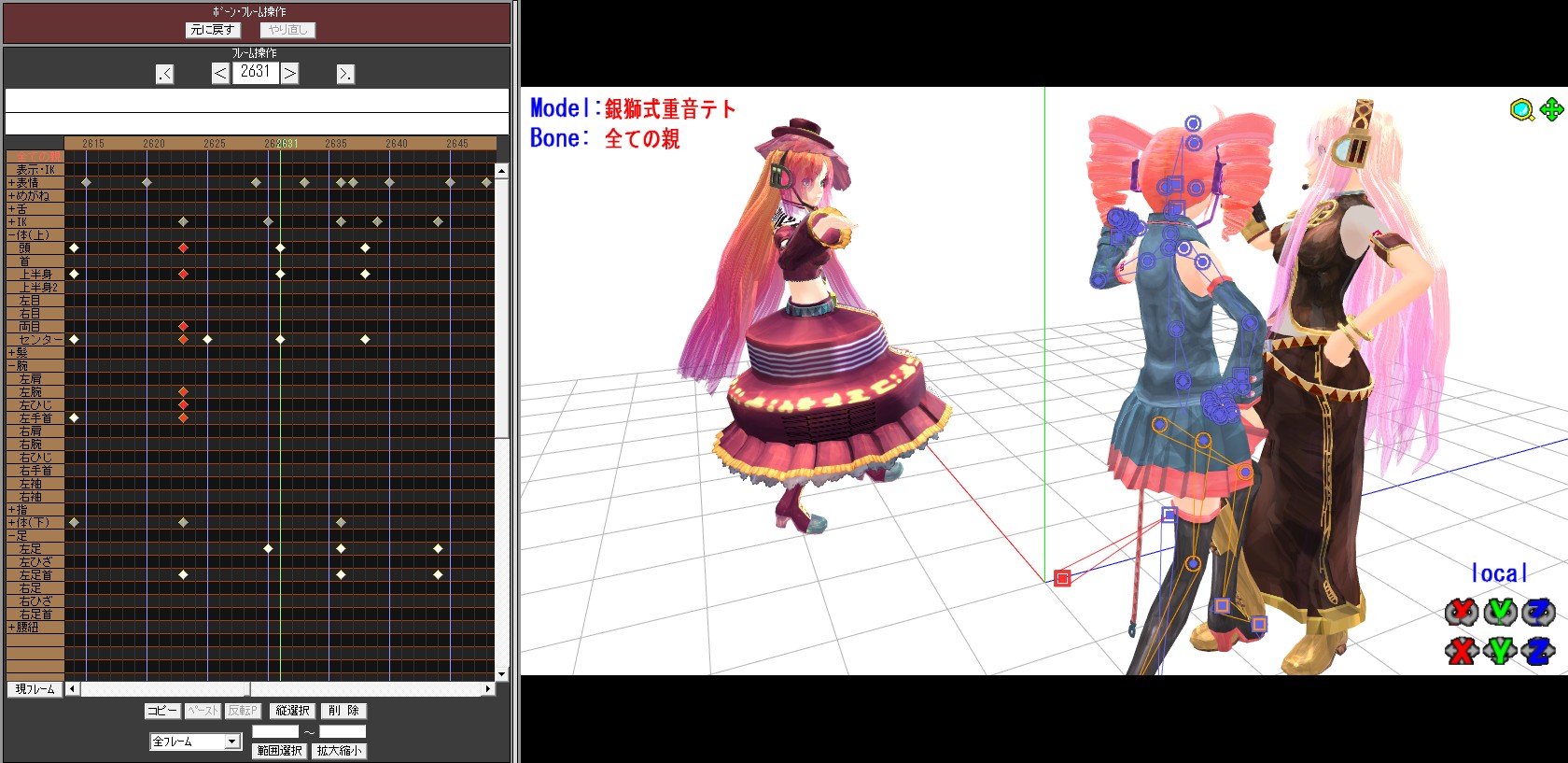Click the ペースト paste button
The image size is (1568, 763).
pos(203,711)
